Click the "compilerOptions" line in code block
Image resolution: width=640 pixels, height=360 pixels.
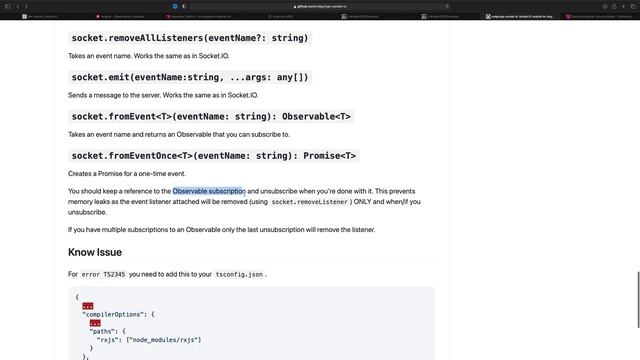(118, 314)
